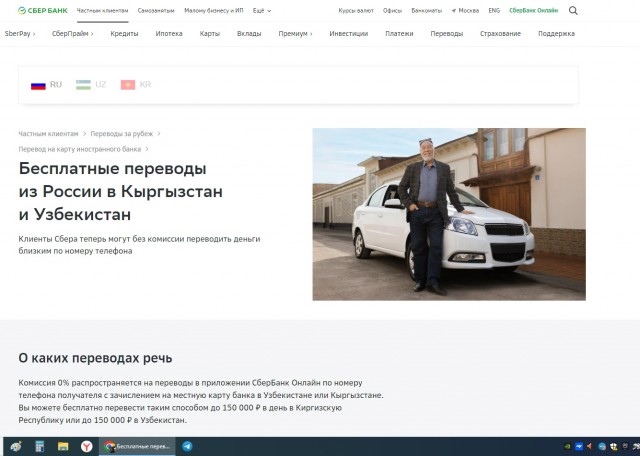The height and width of the screenshot is (456, 640).
Task: Go to the Банкоматы link
Action: [427, 11]
